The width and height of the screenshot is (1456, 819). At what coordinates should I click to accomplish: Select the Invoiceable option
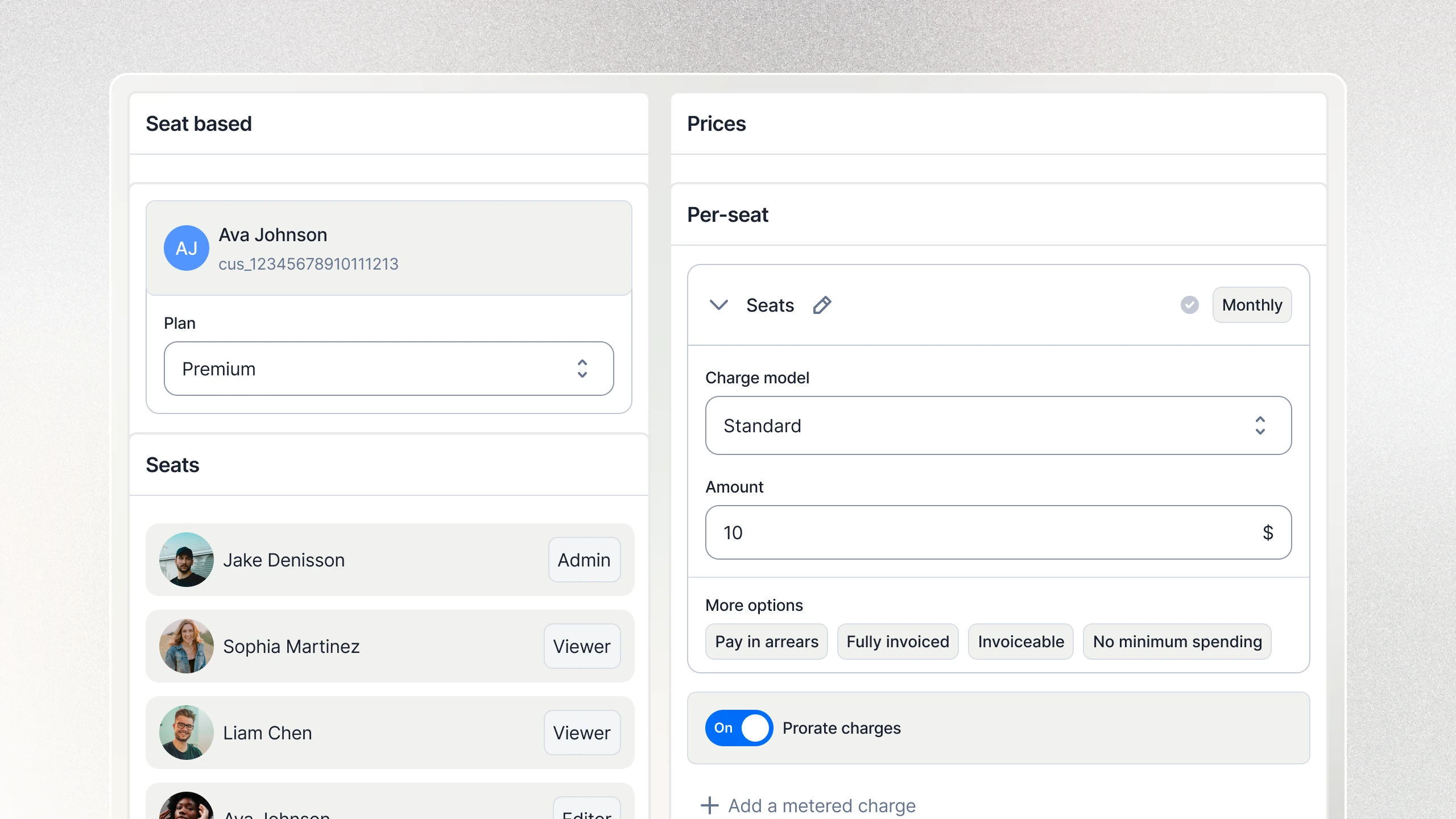tap(1021, 642)
